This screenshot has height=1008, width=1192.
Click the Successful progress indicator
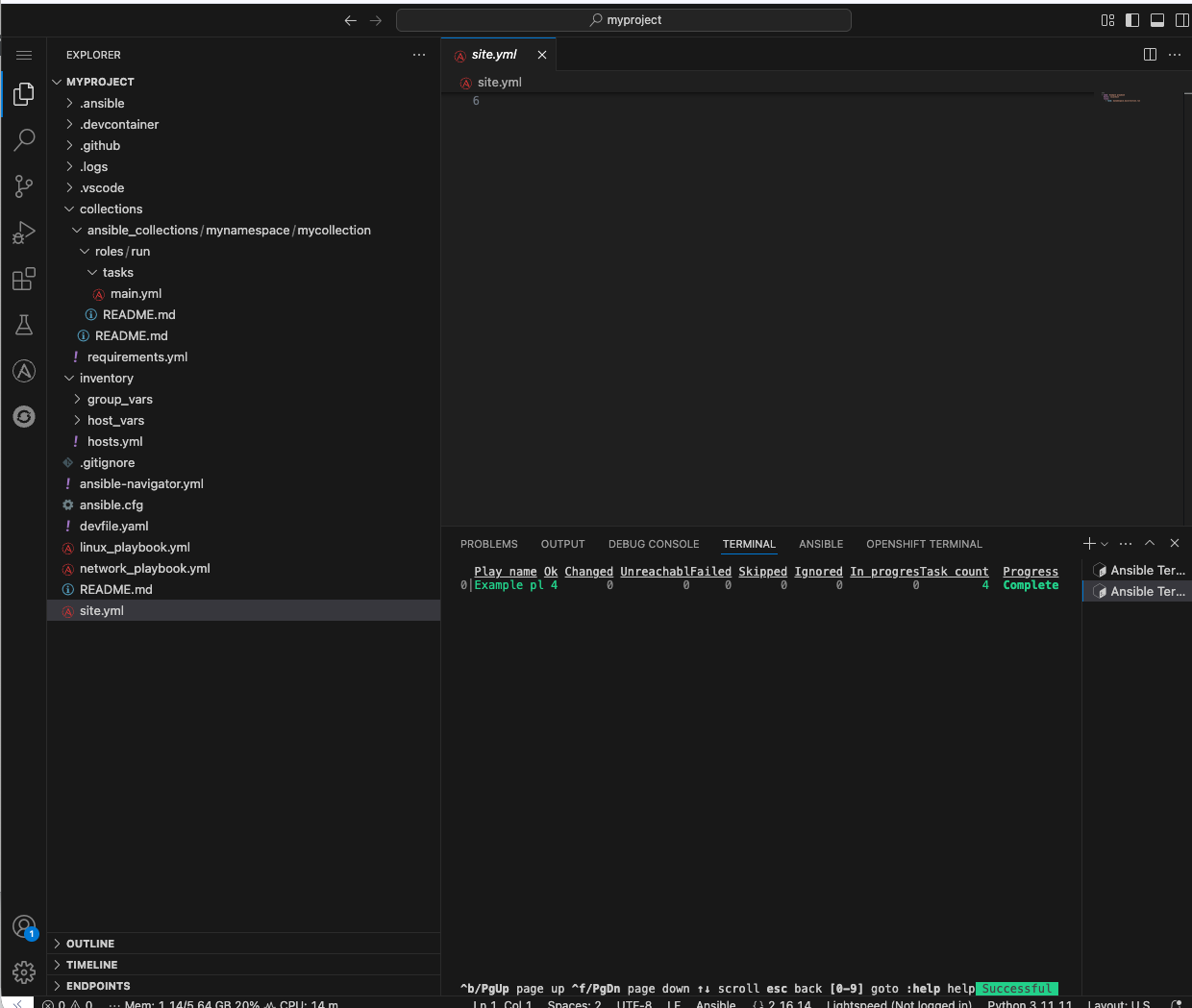[x=1016, y=988]
